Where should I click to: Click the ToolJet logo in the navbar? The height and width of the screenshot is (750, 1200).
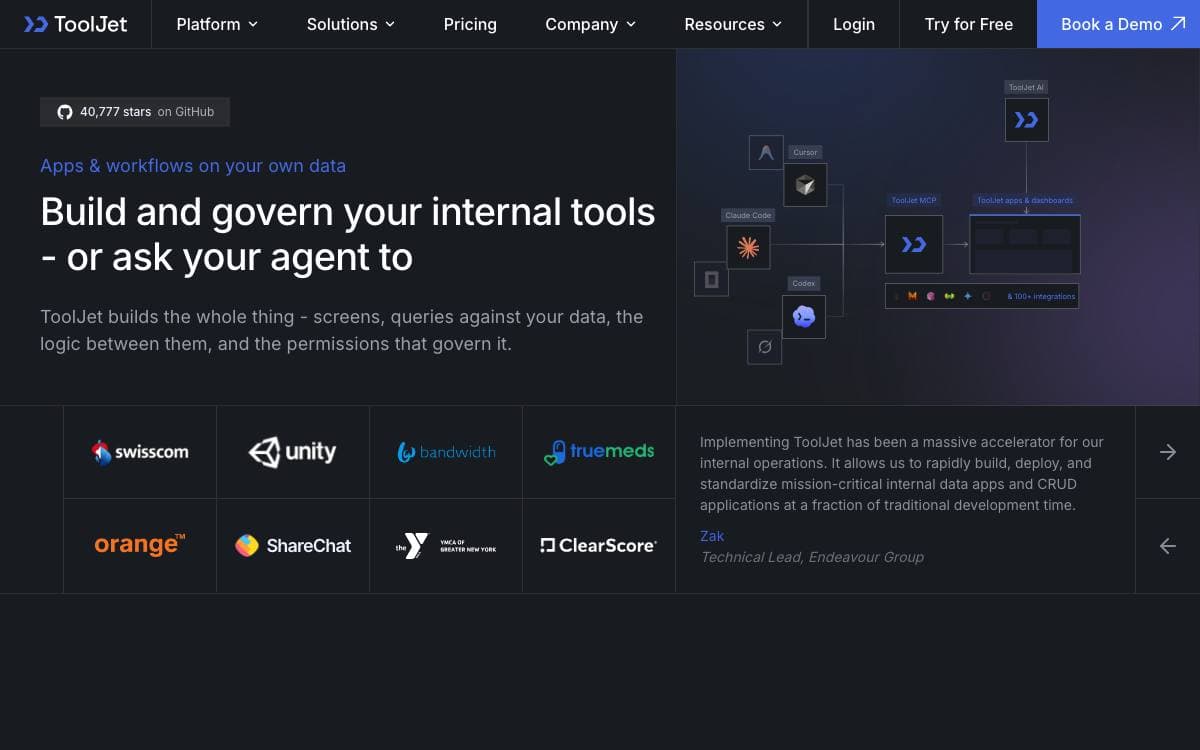pyautogui.click(x=76, y=24)
